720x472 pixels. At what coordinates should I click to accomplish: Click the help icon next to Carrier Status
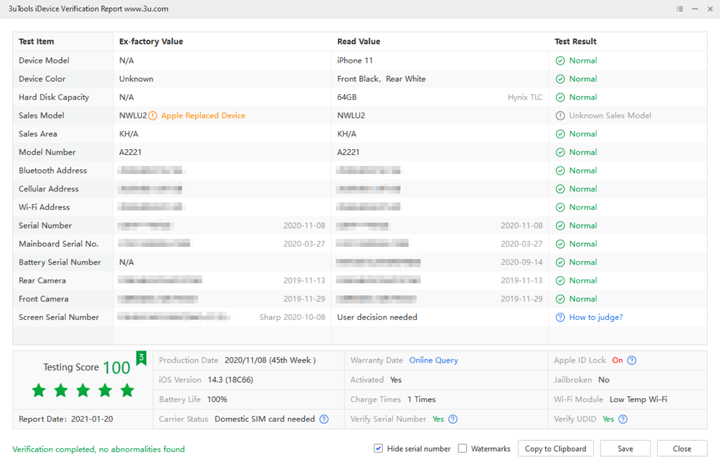324,419
